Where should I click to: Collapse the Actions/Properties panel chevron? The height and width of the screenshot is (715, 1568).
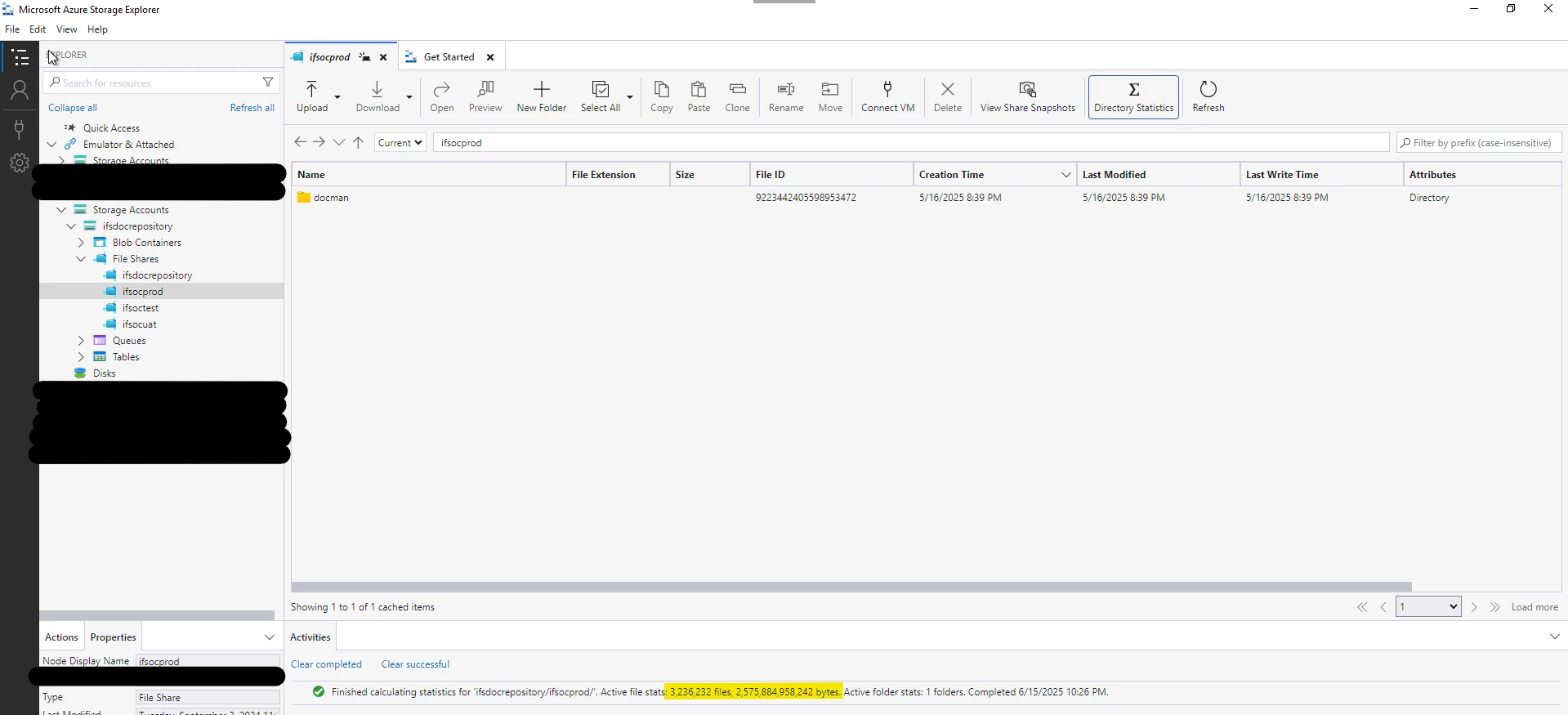(x=270, y=637)
